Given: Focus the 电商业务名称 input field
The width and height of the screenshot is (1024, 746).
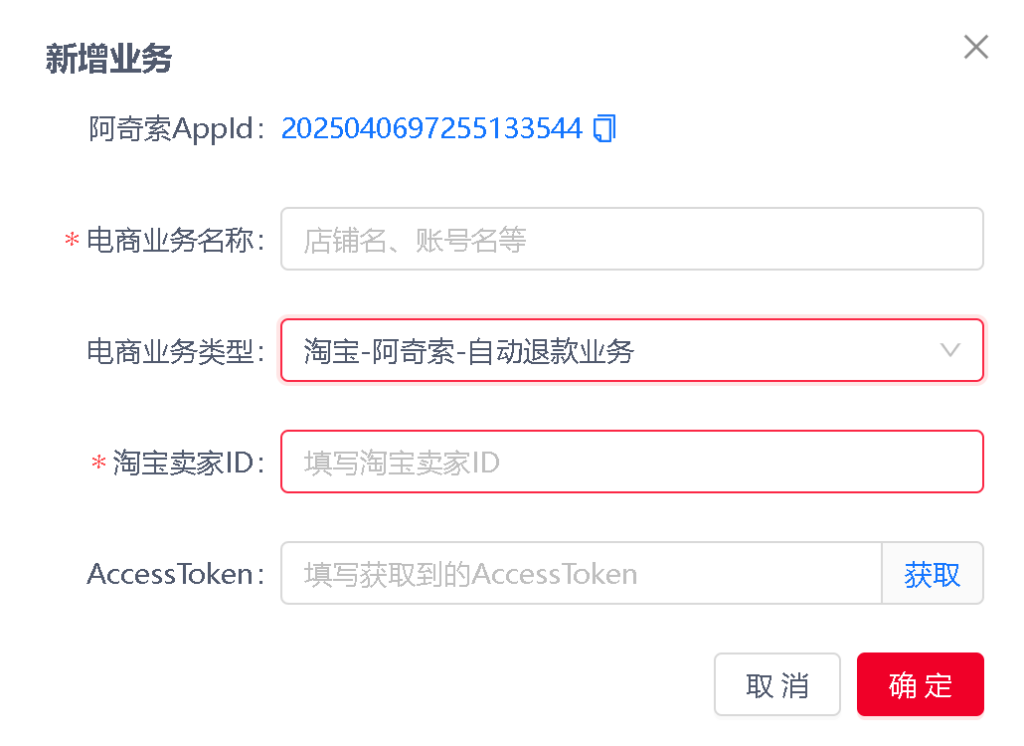Looking at the screenshot, I should point(631,239).
